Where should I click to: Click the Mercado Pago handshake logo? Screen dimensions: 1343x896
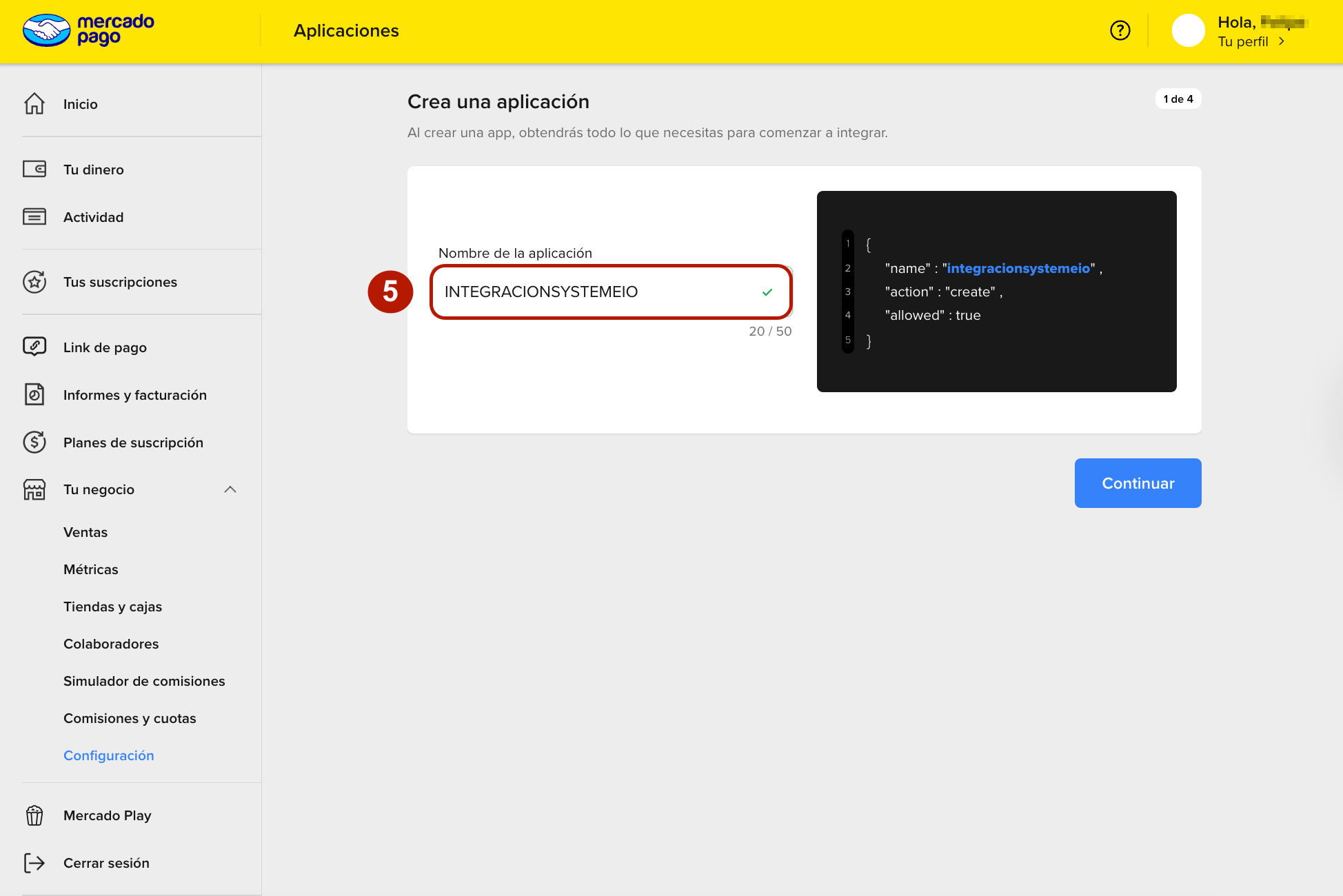coord(47,30)
